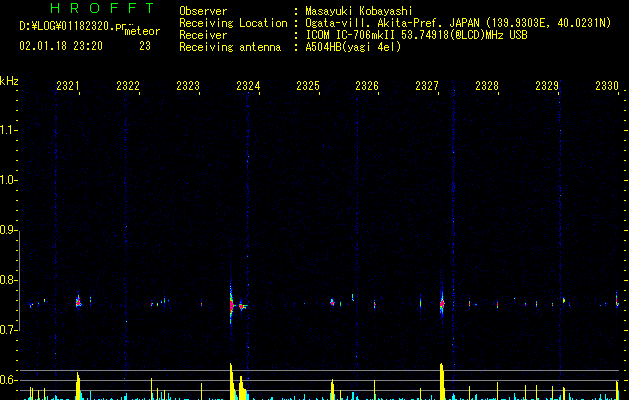Click the Receiving antenna label
Screen dimensions: 629x400
point(230,47)
